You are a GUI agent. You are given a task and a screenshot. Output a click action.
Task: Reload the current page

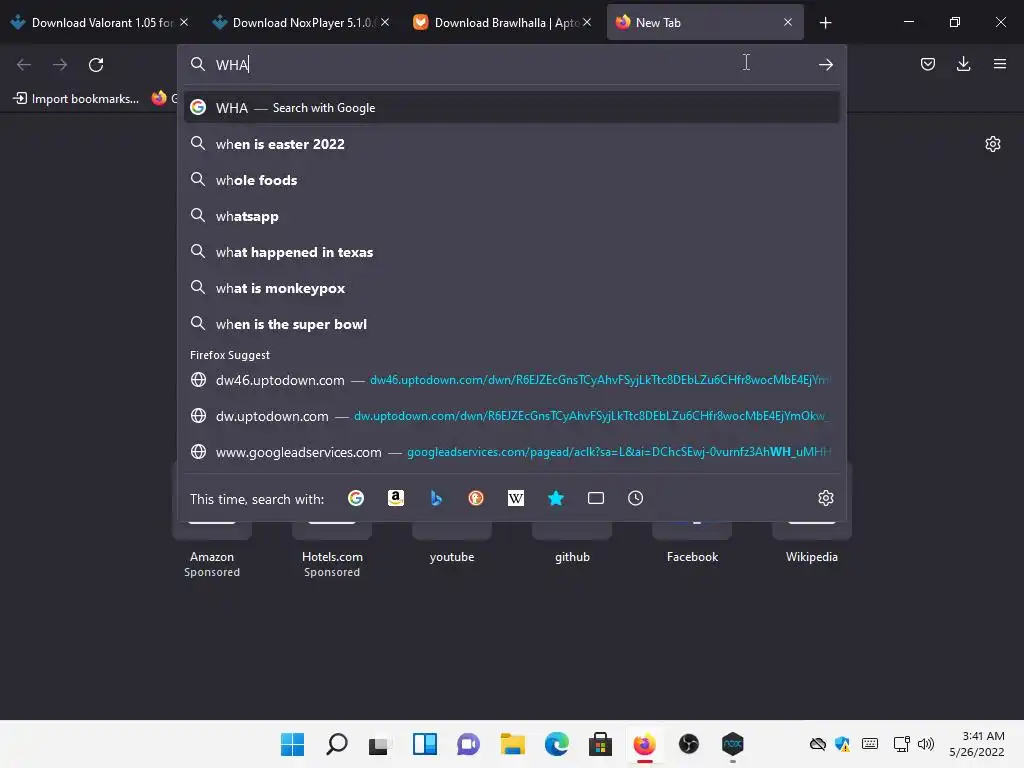[x=96, y=65]
